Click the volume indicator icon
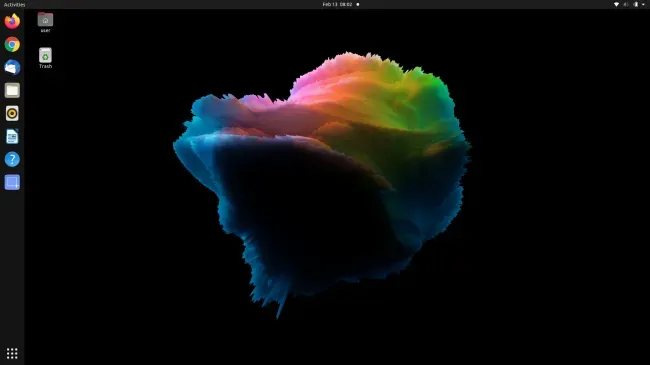650x365 pixels. (626, 4)
